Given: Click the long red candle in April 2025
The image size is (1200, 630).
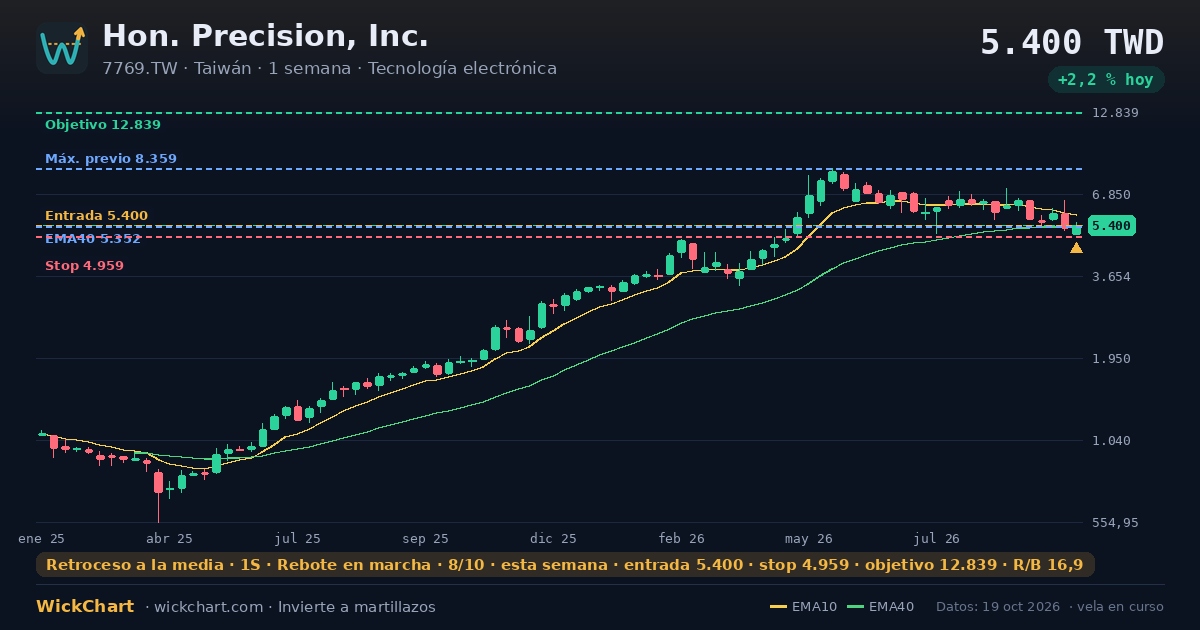Looking at the screenshot, I should pos(158,483).
